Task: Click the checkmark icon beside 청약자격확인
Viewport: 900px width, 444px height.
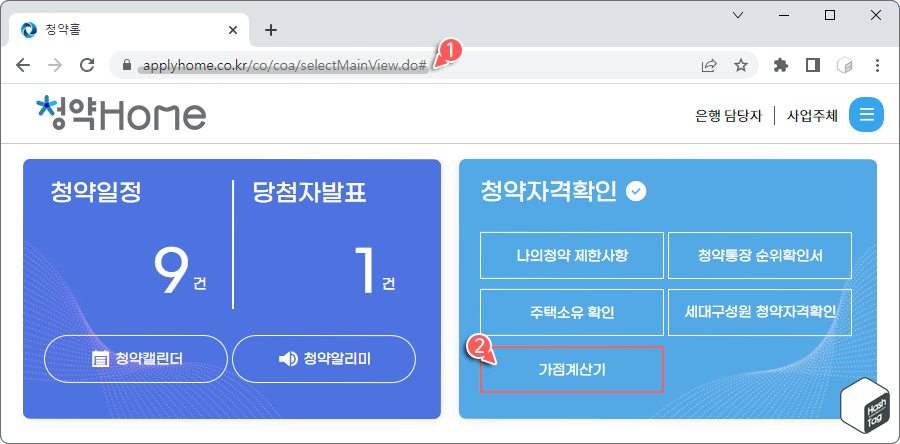Action: (x=636, y=191)
